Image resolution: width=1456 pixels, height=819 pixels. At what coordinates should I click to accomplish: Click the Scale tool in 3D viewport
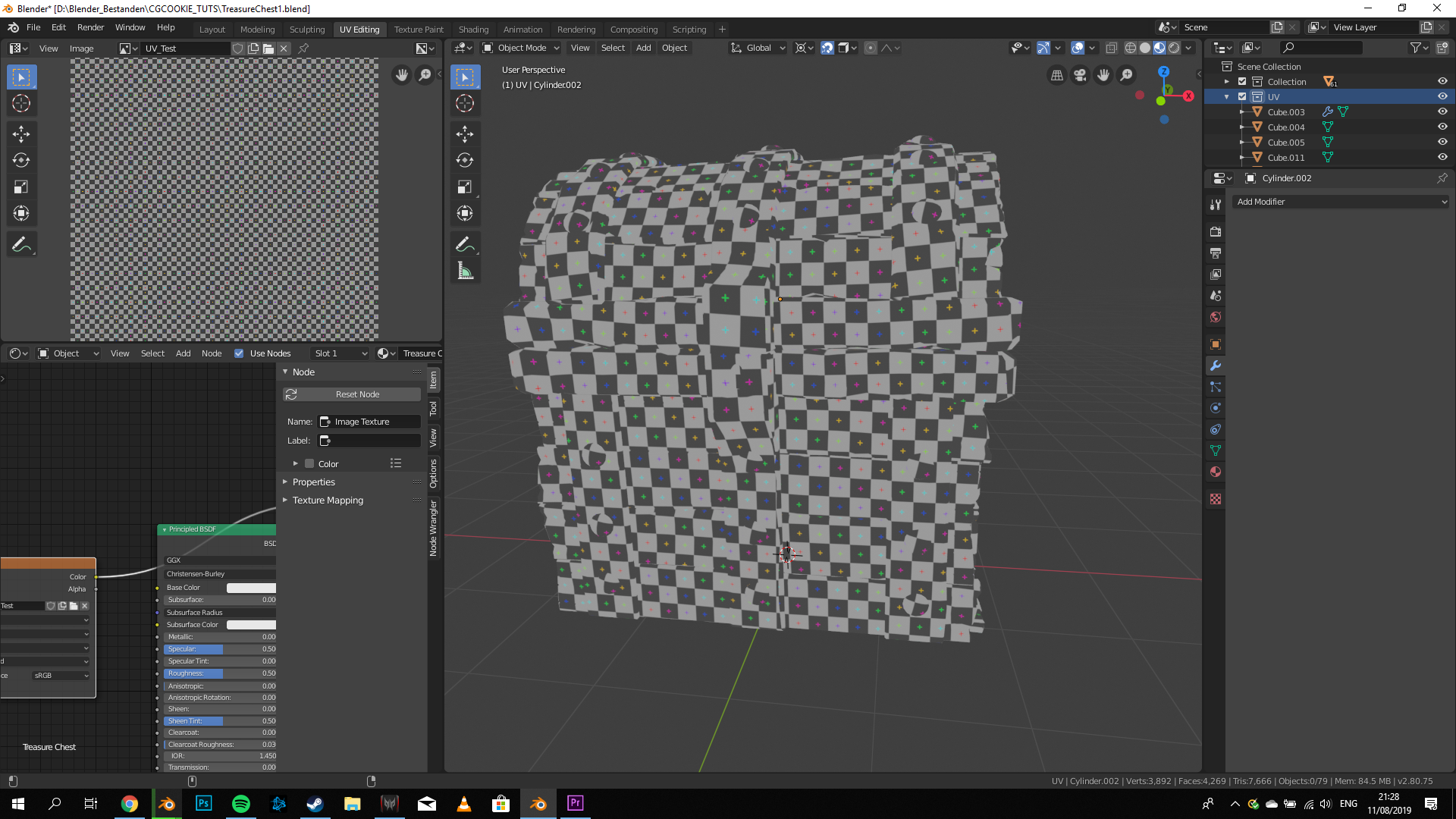click(465, 187)
